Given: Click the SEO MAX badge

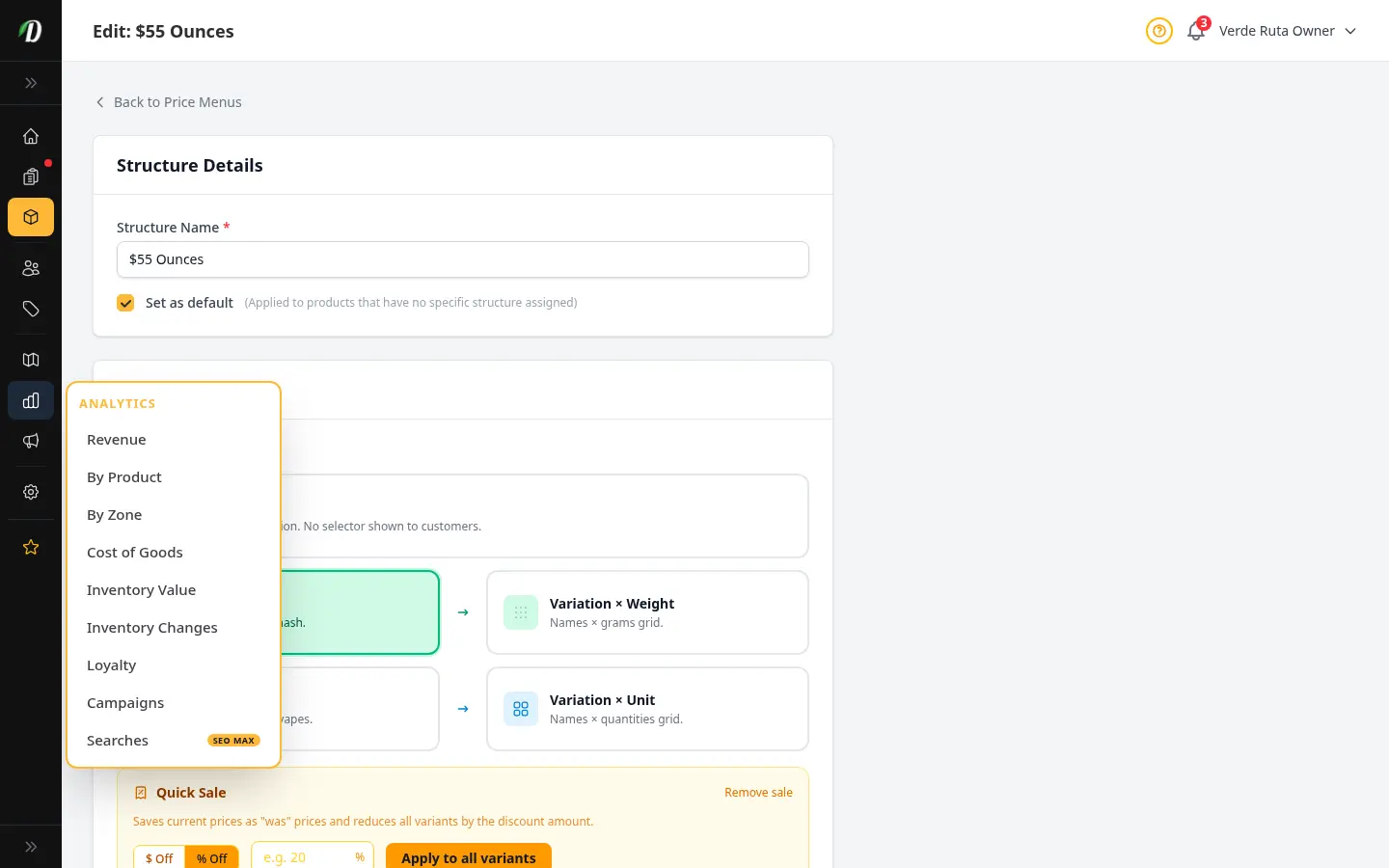Looking at the screenshot, I should [233, 741].
